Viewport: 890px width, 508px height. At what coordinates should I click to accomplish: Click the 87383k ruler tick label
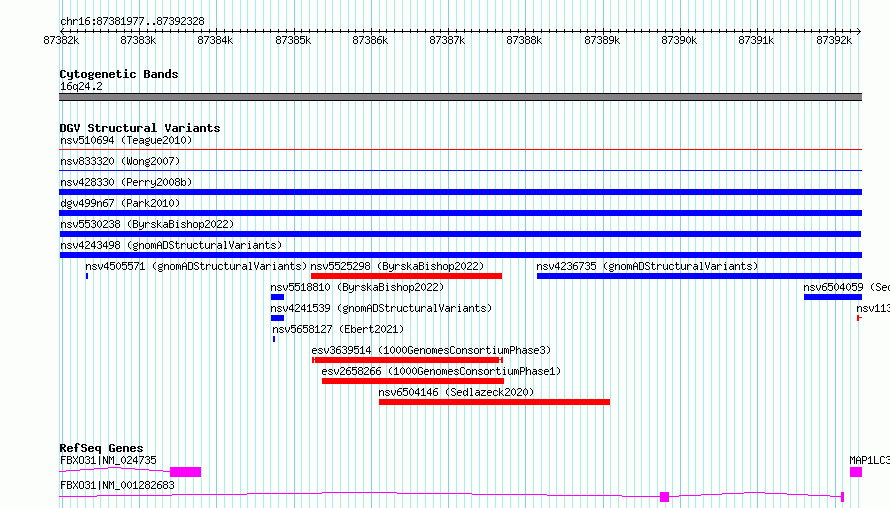coord(138,40)
